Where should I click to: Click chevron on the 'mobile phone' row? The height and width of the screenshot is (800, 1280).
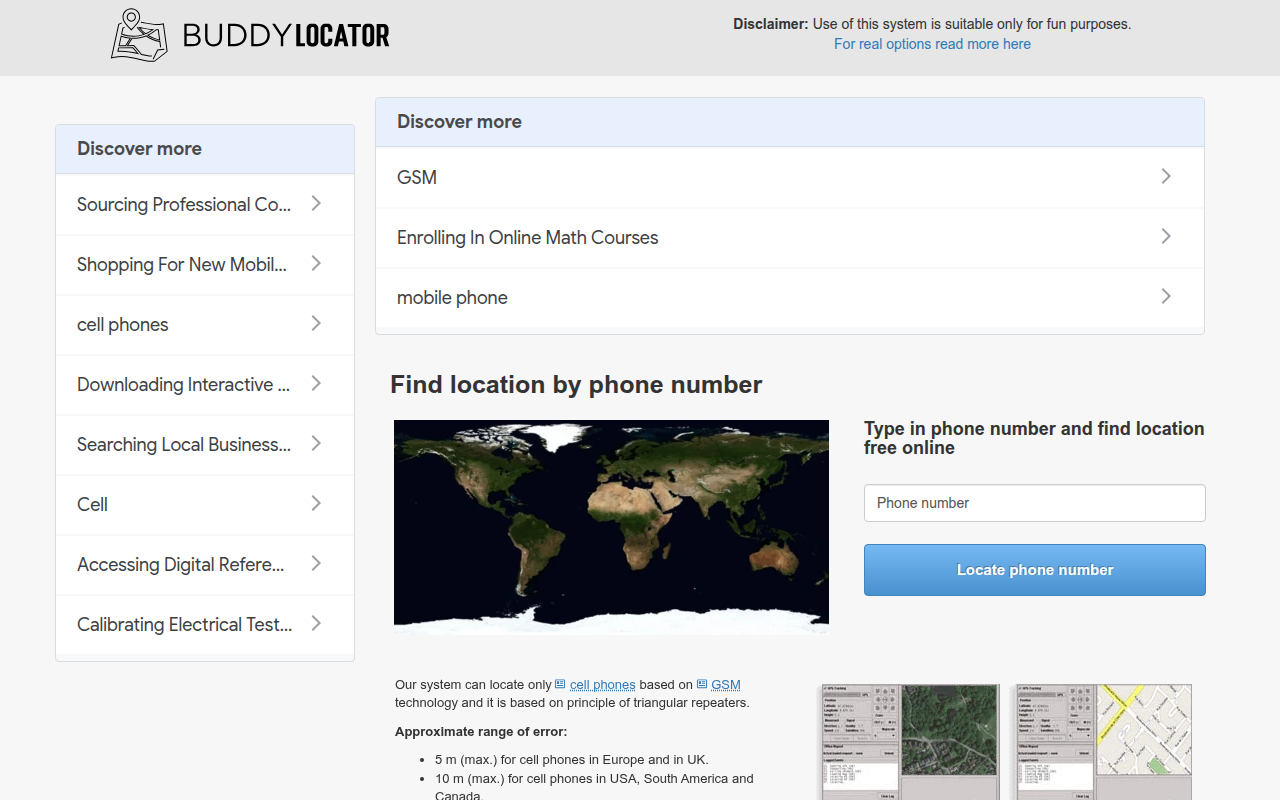pyautogui.click(x=1166, y=296)
